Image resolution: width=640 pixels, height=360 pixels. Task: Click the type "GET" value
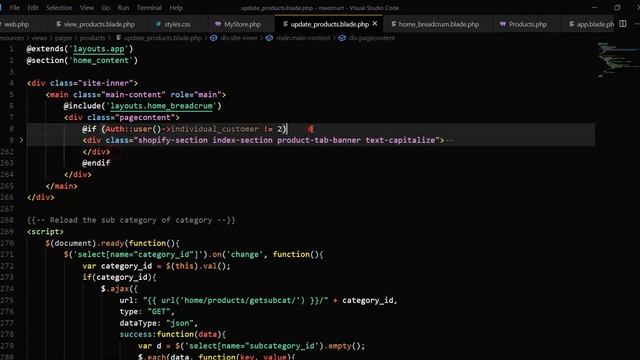(159, 312)
